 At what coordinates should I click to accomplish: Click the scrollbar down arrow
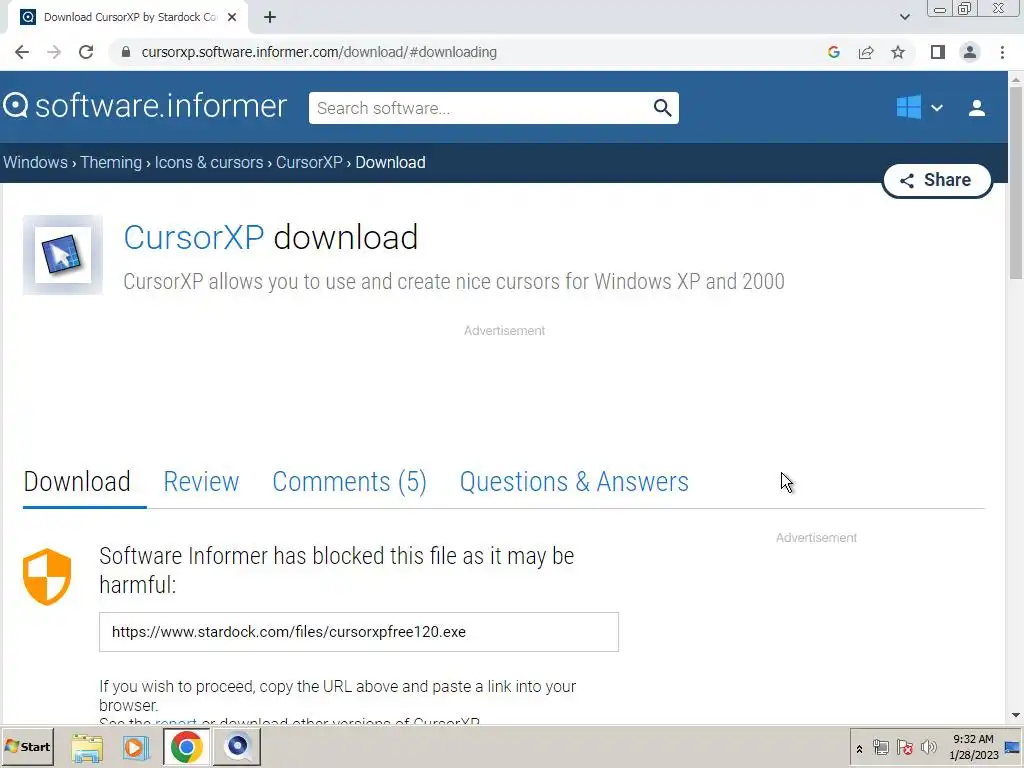pos(1016,716)
